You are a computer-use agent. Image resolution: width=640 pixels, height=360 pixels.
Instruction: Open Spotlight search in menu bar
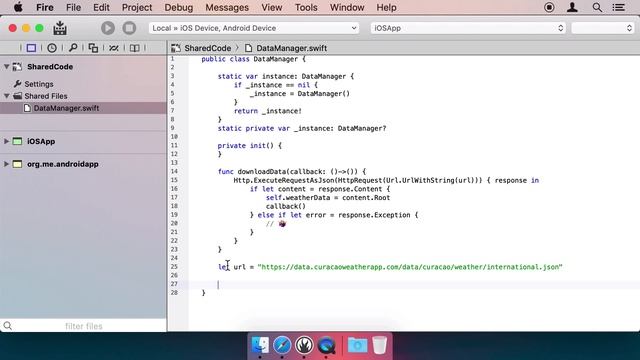click(x=597, y=7)
